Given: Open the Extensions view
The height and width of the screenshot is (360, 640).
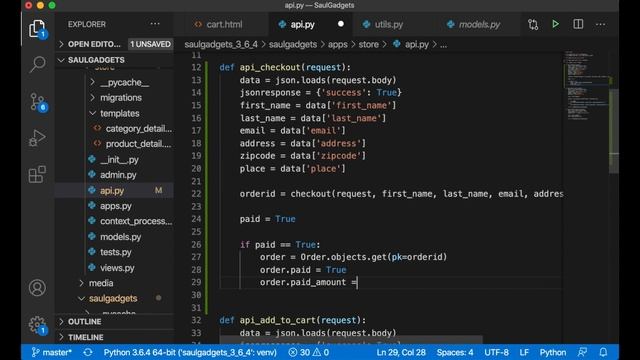Looking at the screenshot, I should 37,174.
